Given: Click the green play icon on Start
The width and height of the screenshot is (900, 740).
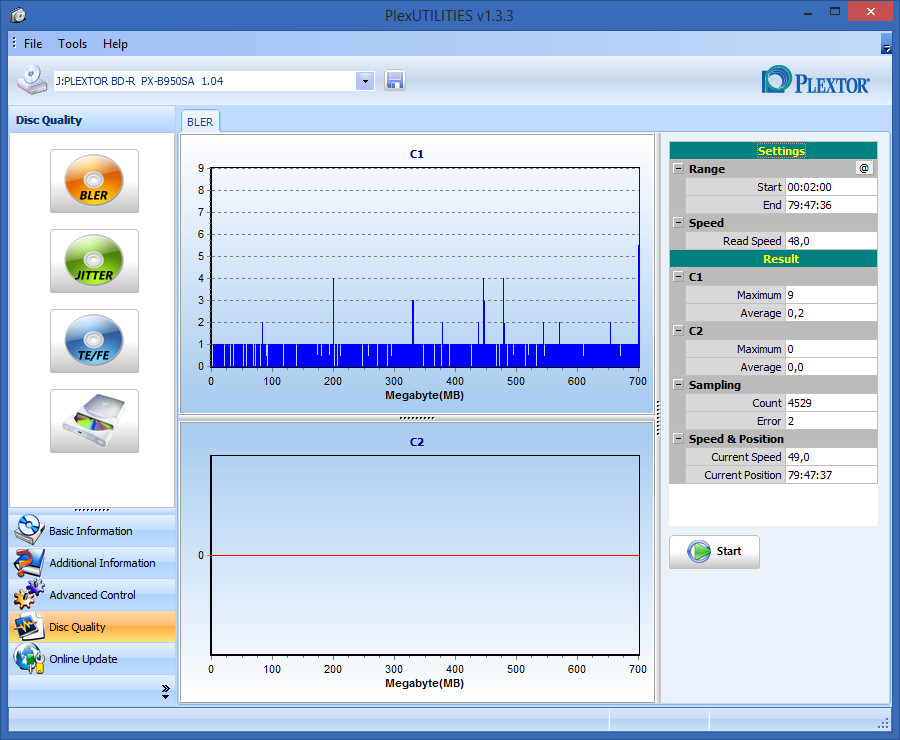Looking at the screenshot, I should (699, 551).
